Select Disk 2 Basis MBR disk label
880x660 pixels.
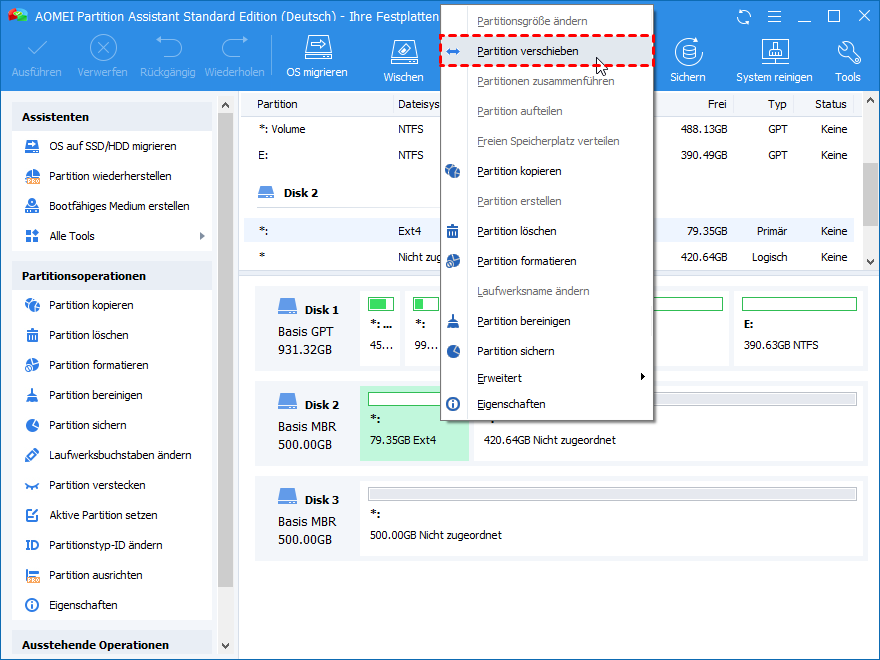pyautogui.click(x=307, y=425)
